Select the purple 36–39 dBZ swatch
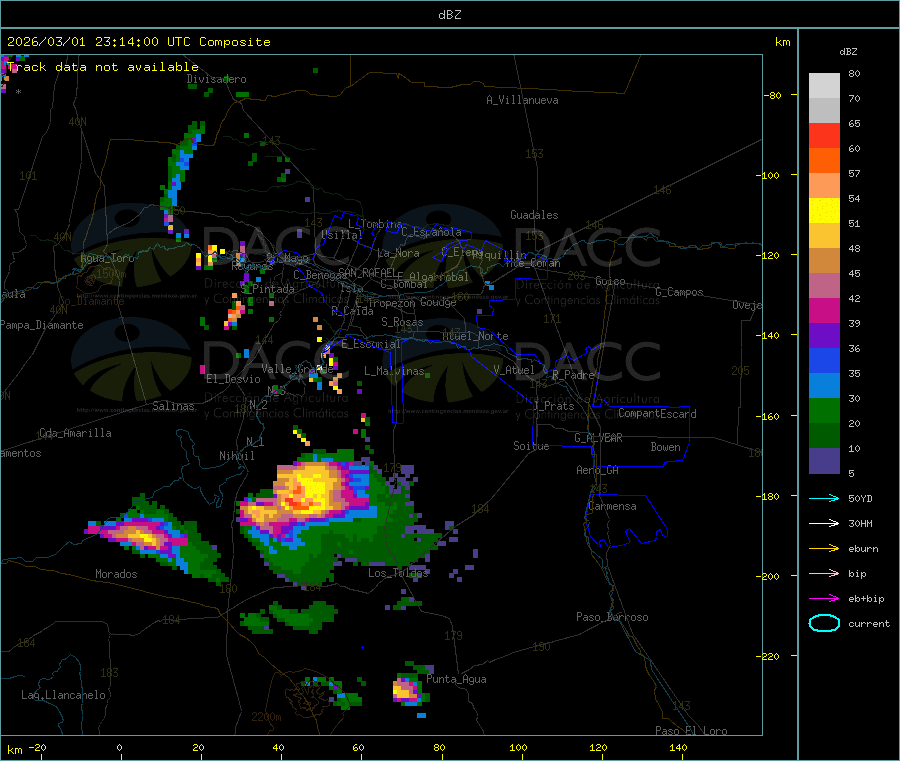900x761 pixels. point(824,336)
